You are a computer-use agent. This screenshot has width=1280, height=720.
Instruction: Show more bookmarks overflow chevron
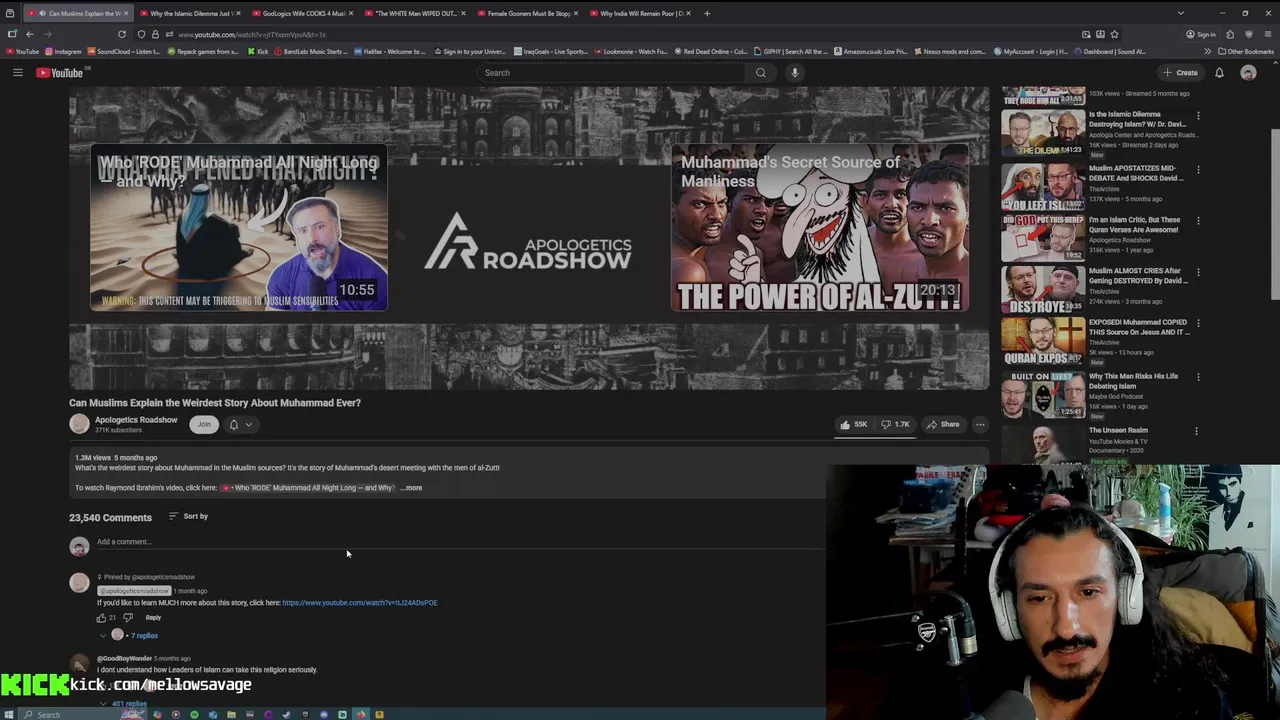pos(1207,51)
